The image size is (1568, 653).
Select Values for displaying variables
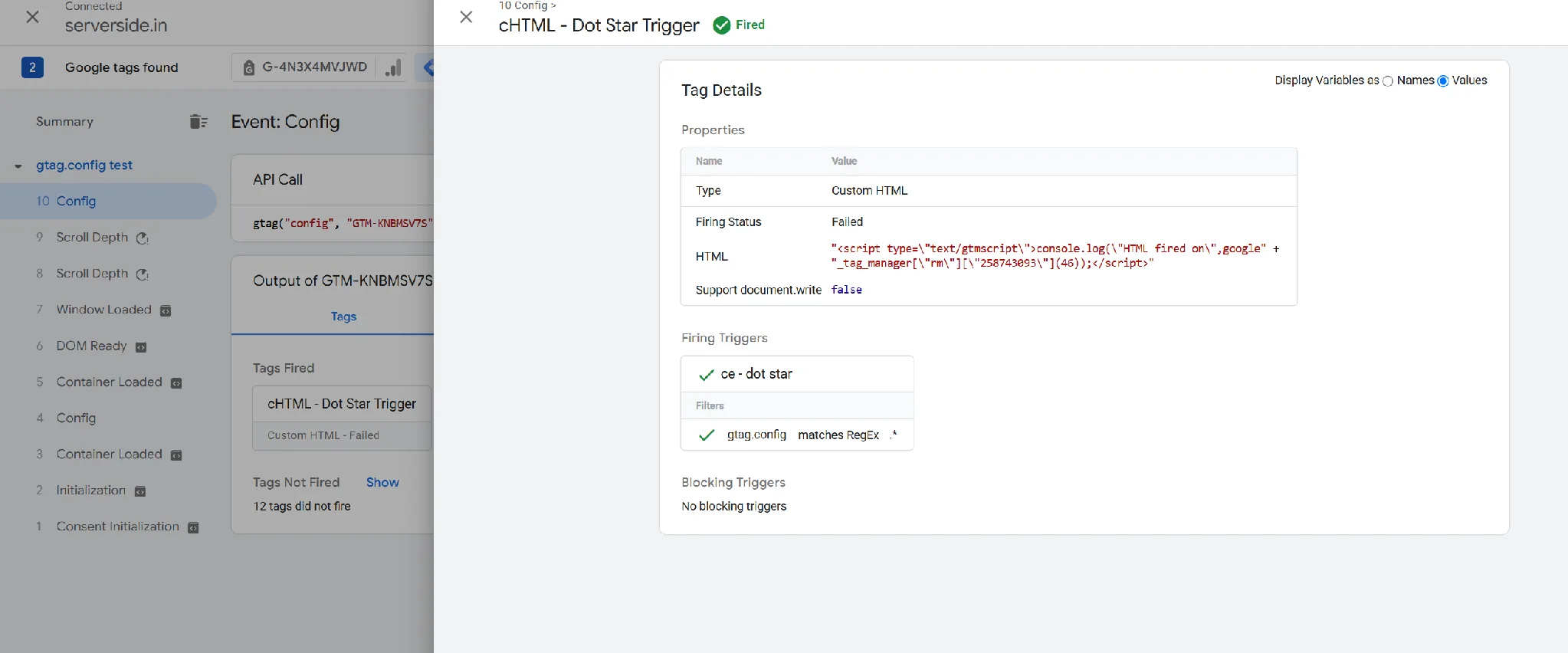[1443, 81]
